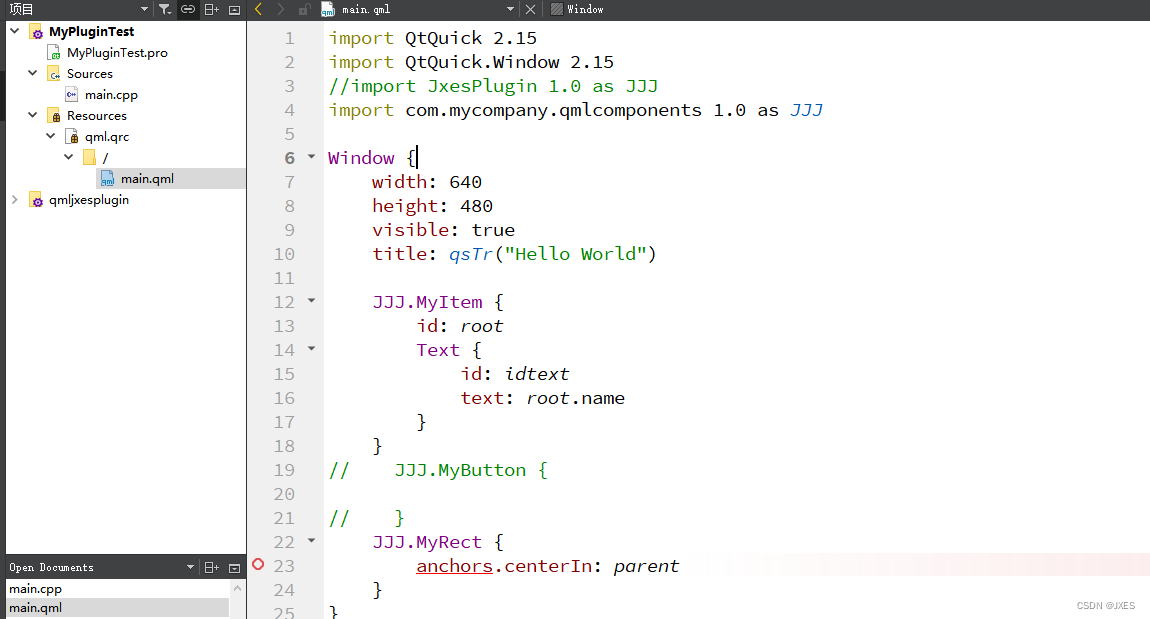
Task: Click the qml.qrc file icon
Action: pyautogui.click(x=71, y=136)
